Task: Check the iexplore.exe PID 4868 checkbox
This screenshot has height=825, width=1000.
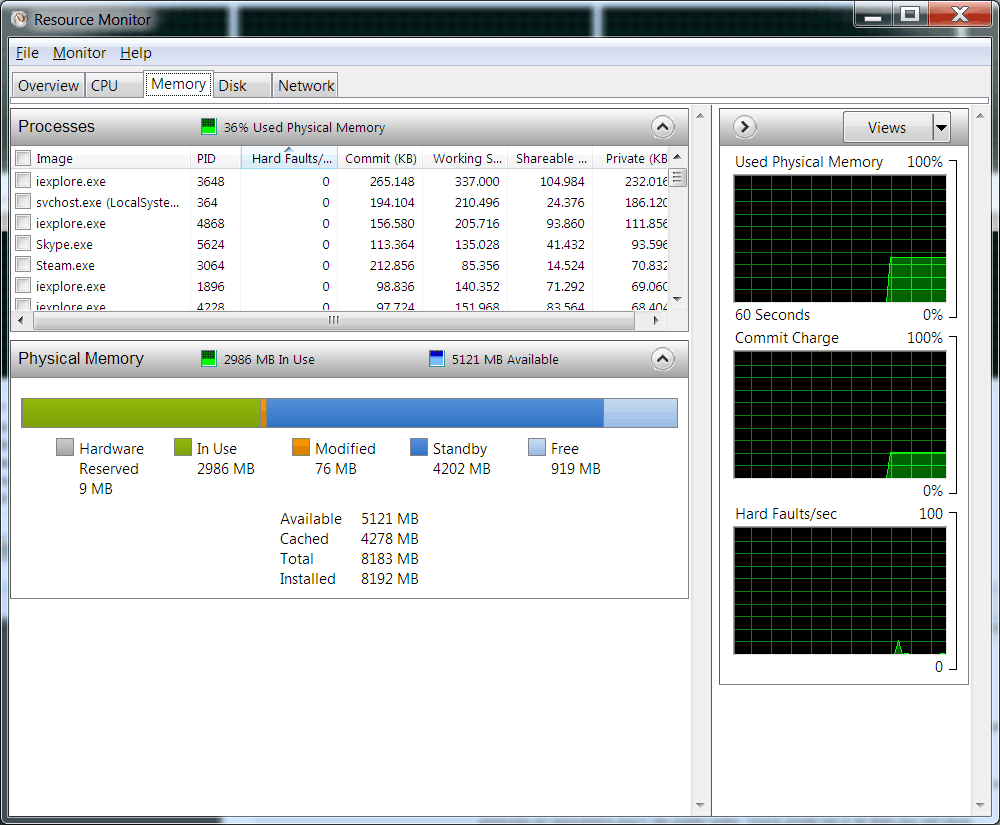Action: [x=23, y=223]
